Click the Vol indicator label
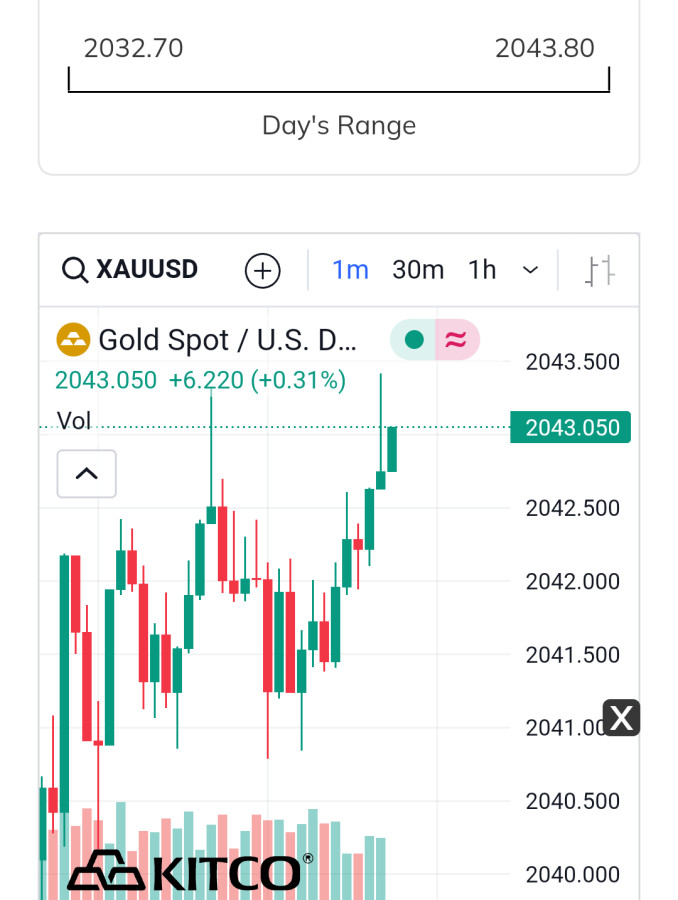The height and width of the screenshot is (900, 678). [x=74, y=421]
